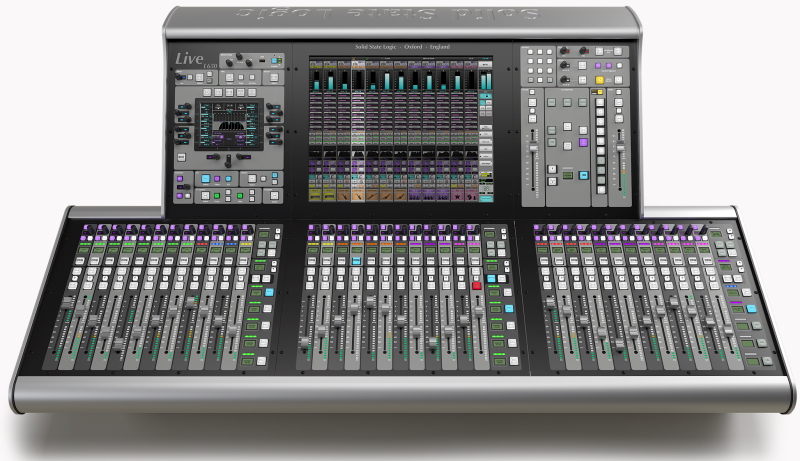Image resolution: width=800 pixels, height=461 pixels.
Task: Tap the cyan button on the right fader bank's side column
Action: tap(751, 309)
